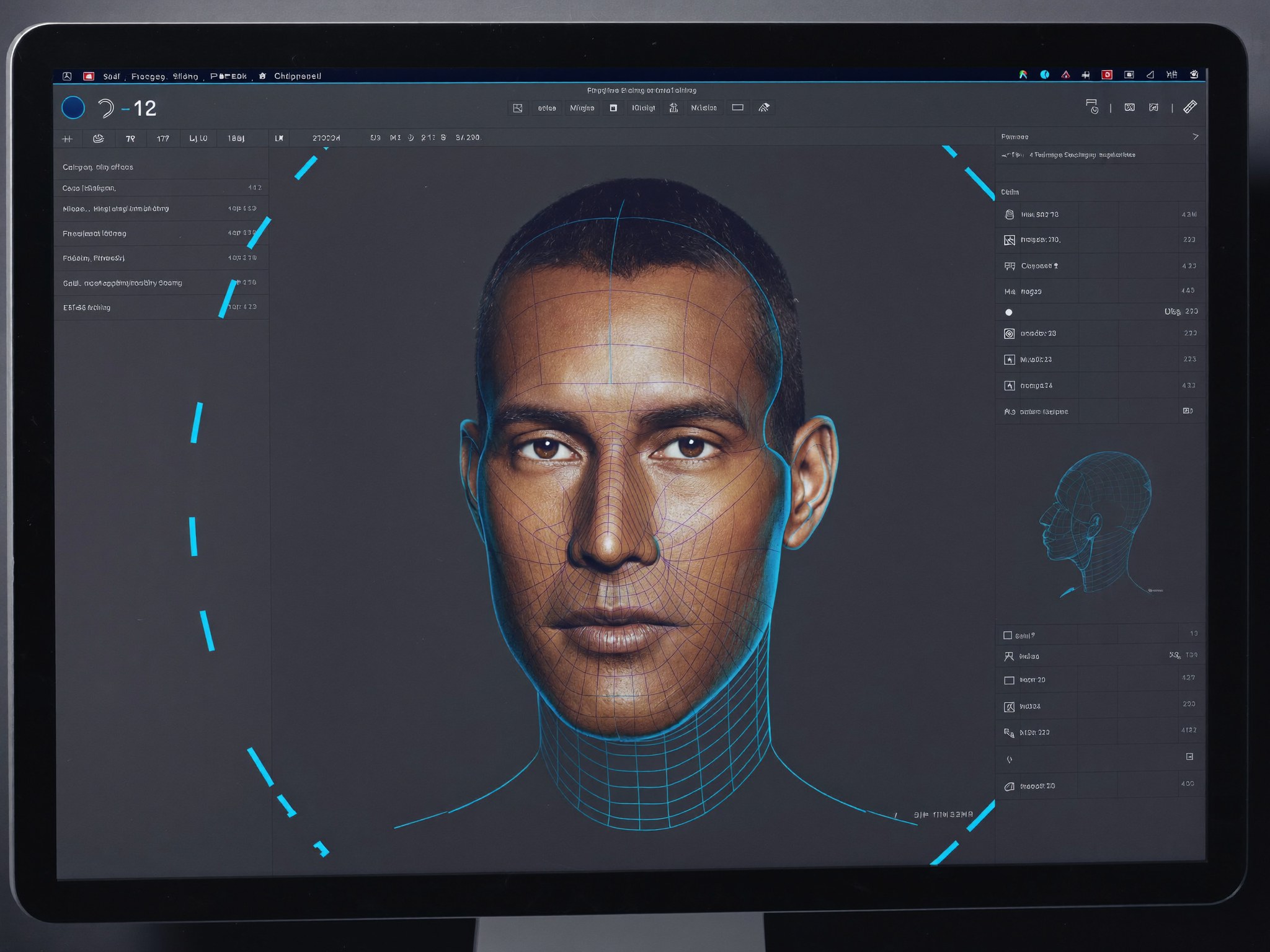This screenshot has width=1270, height=952.
Task: Click the layered-arrow icon in the center toolbar
Action: click(764, 107)
